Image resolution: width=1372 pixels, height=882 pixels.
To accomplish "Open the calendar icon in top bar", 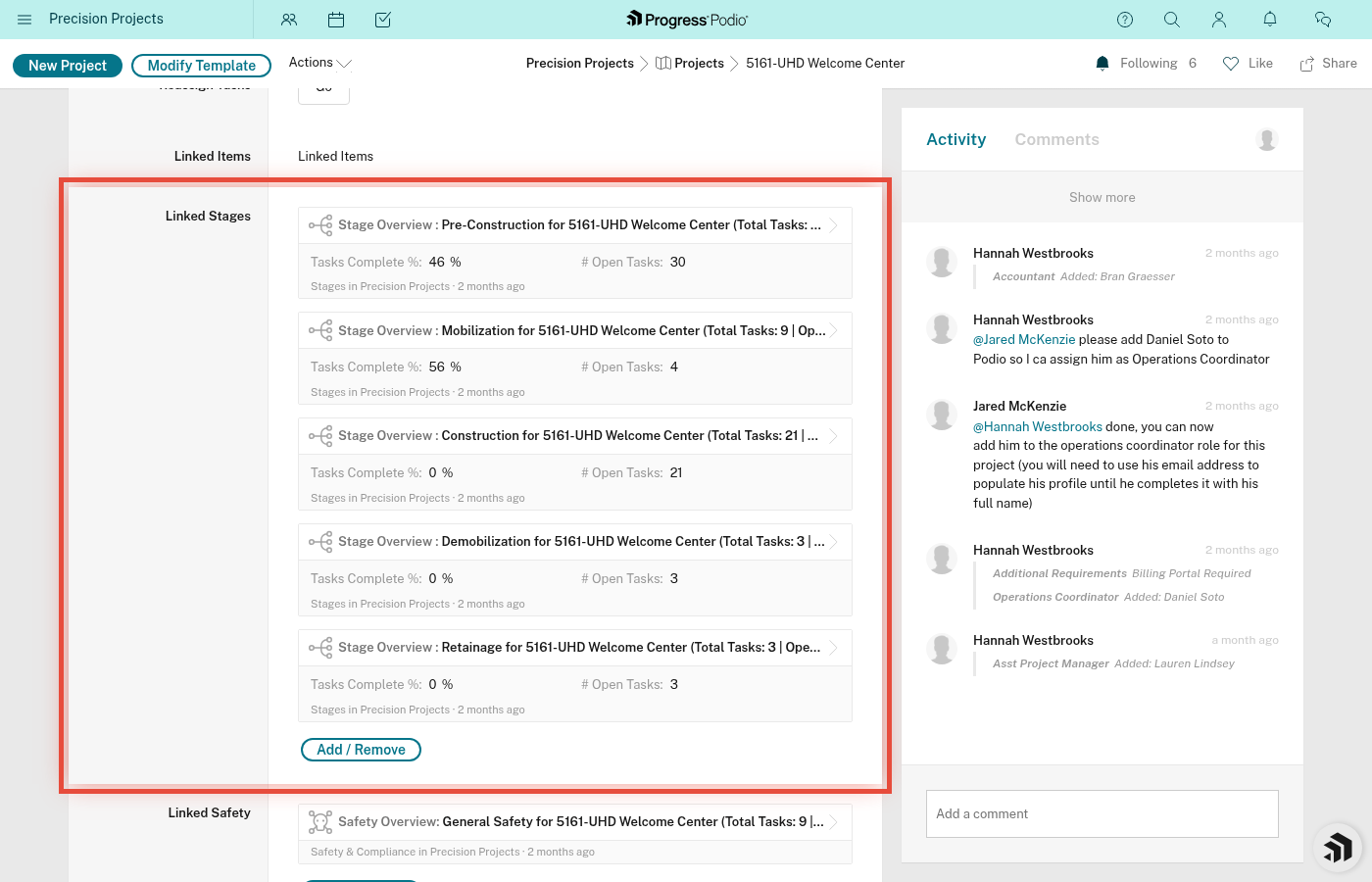I will point(336,20).
